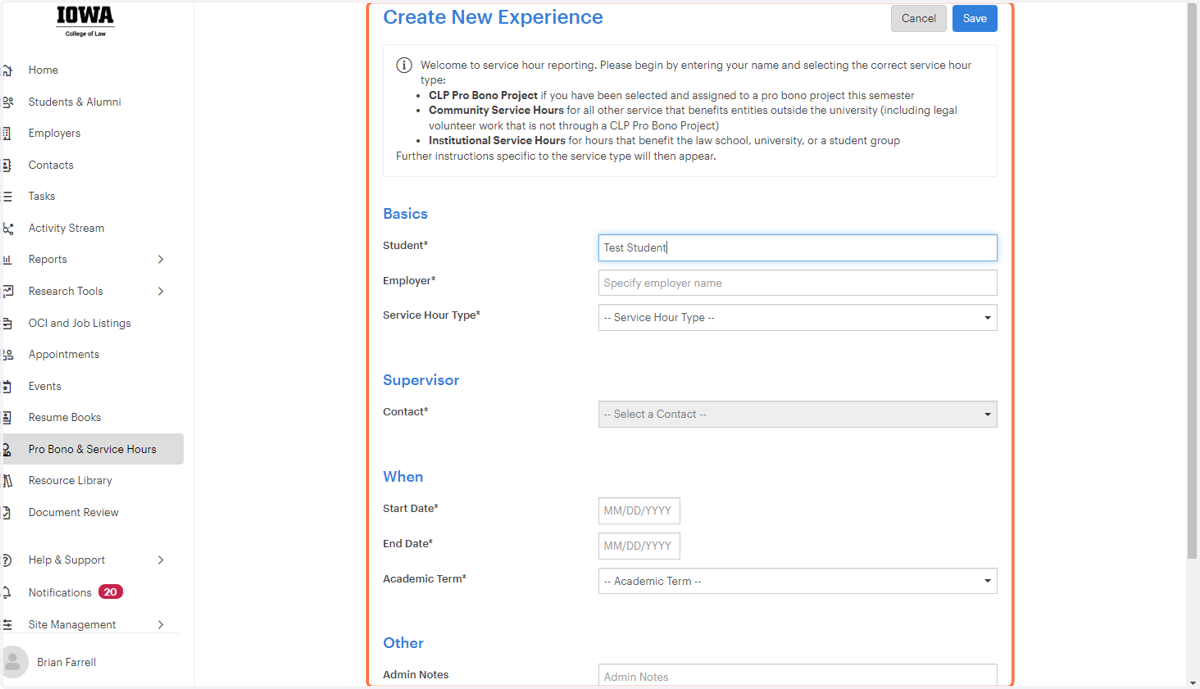Expand Site Management chevron
1200x689 pixels.
(161, 624)
